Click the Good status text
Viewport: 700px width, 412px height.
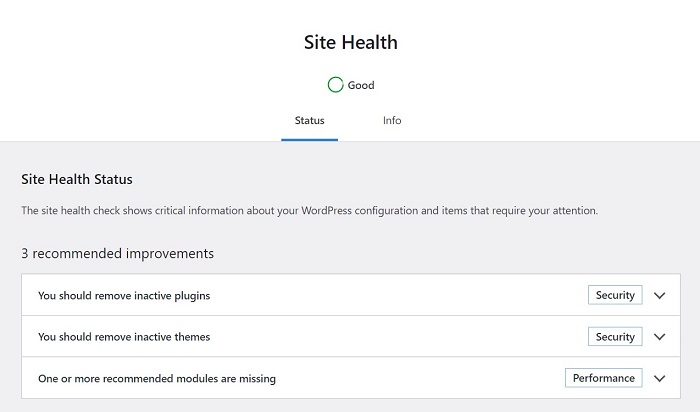click(361, 85)
